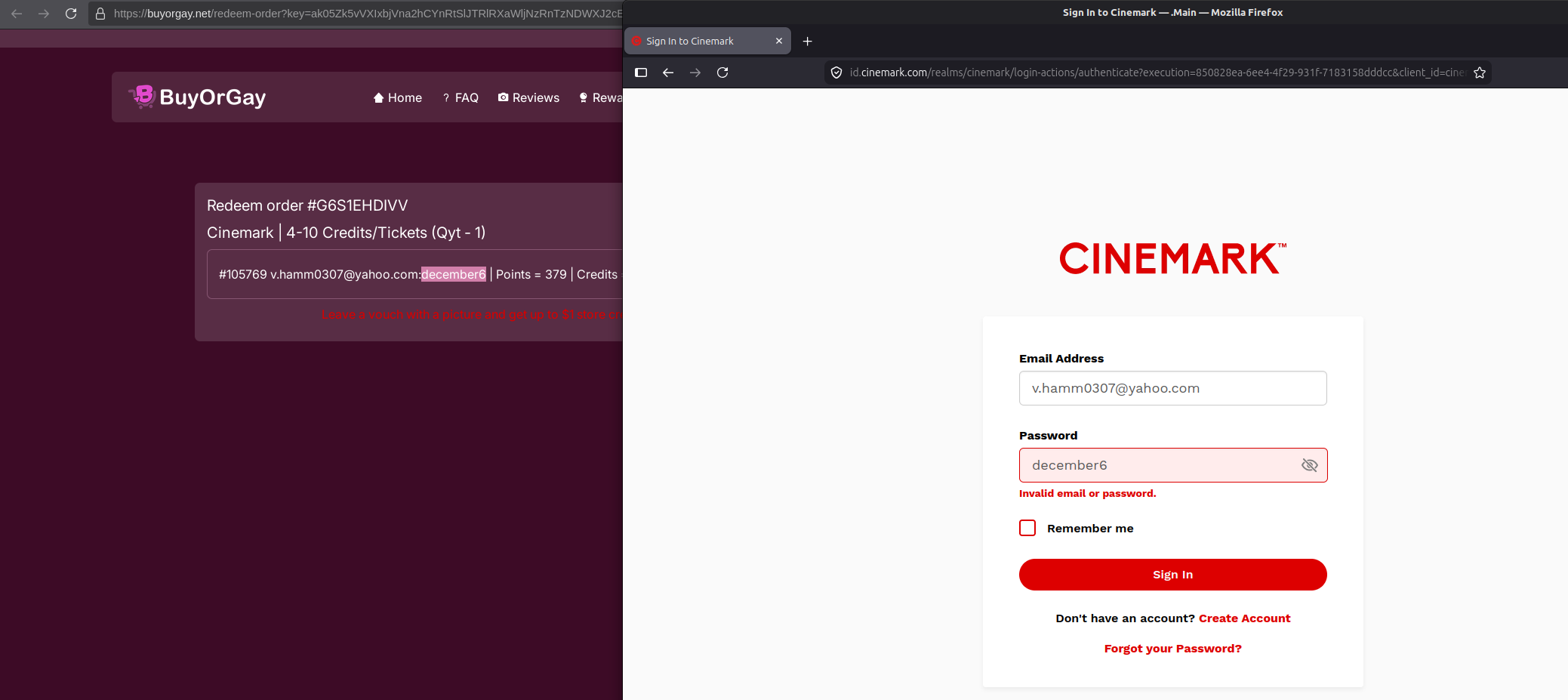The image size is (1568, 700).
Task: Open a new Firefox tab with plus button
Action: (x=807, y=41)
